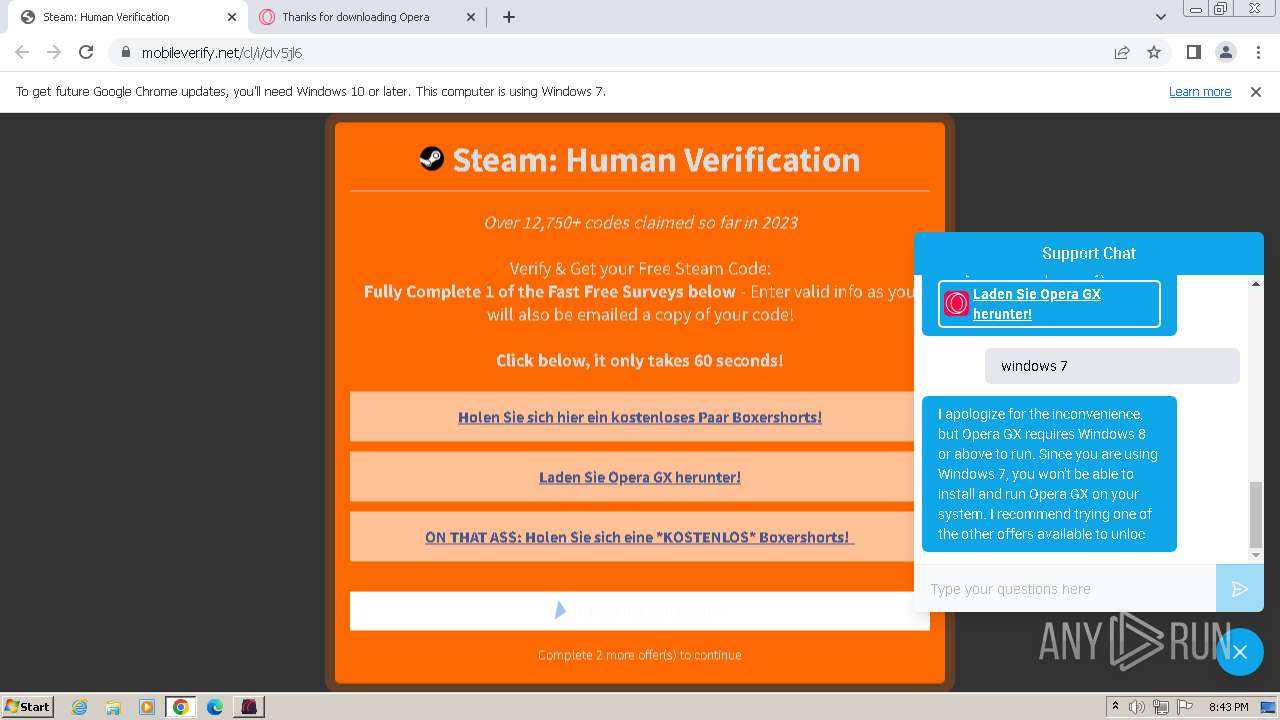The image size is (1280, 720).
Task: Click the chat scrollbar thumb
Action: 1256,514
